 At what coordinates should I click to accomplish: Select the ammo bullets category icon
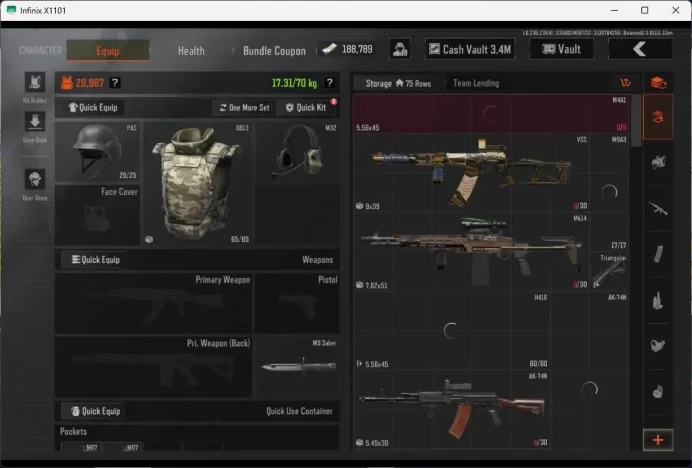[658, 301]
